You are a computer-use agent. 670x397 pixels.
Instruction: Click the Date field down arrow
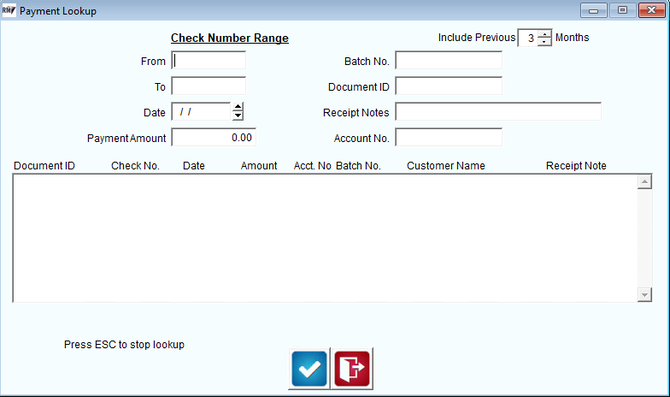coord(238,116)
